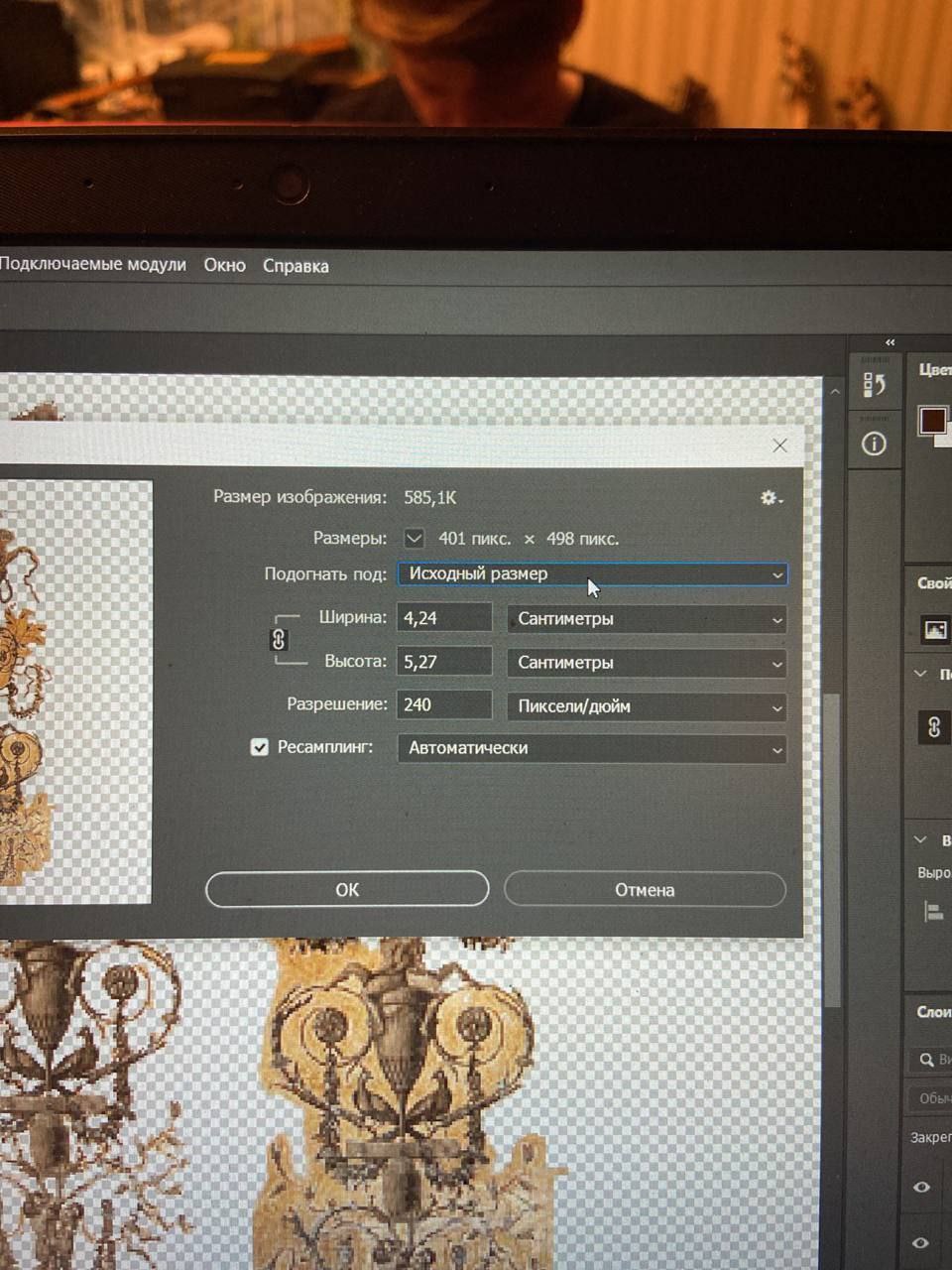Open the Обыч blend mode dropdown in Layers
The height and width of the screenshot is (1270, 952).
click(932, 1098)
